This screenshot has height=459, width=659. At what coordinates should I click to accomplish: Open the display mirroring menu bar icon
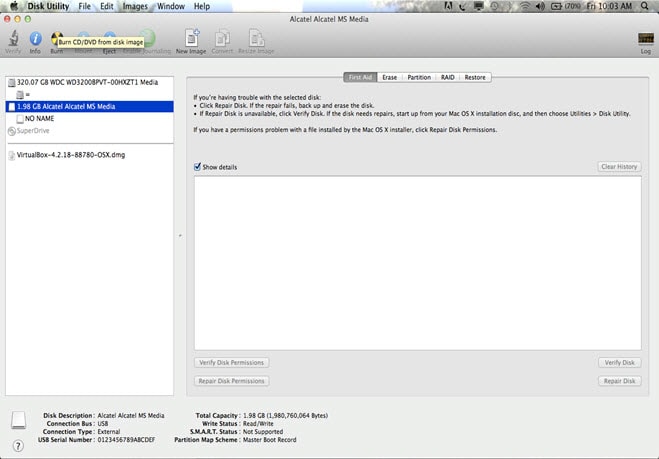478,6
